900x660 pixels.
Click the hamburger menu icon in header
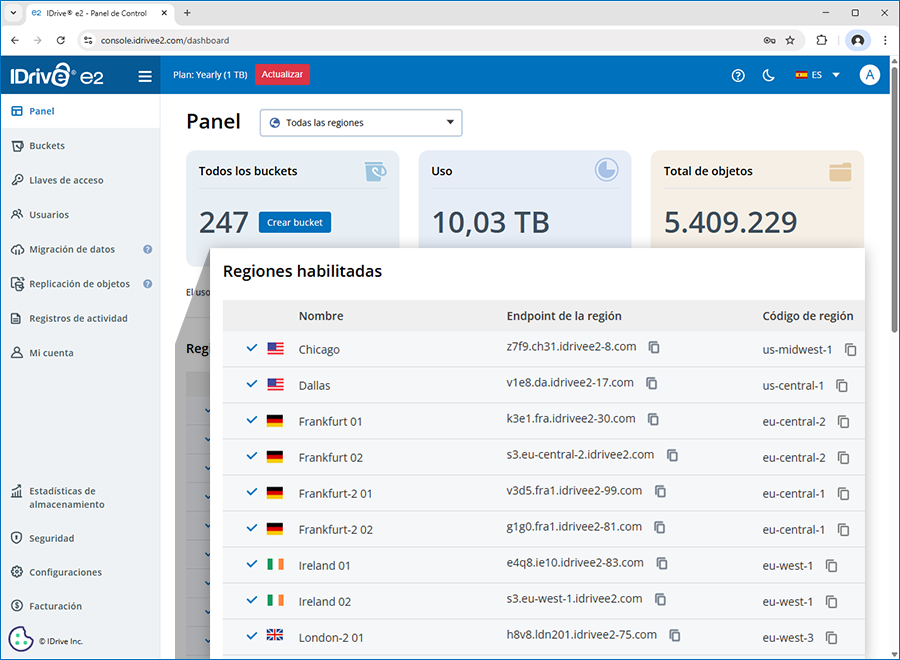(x=145, y=75)
